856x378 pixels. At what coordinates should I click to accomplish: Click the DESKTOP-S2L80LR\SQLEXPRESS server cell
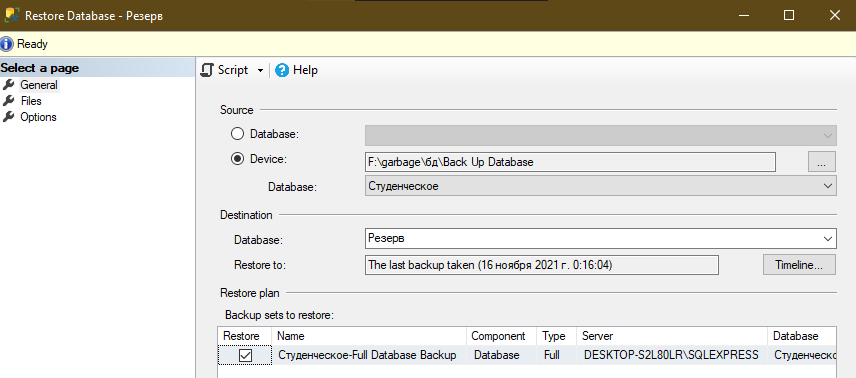pos(671,355)
